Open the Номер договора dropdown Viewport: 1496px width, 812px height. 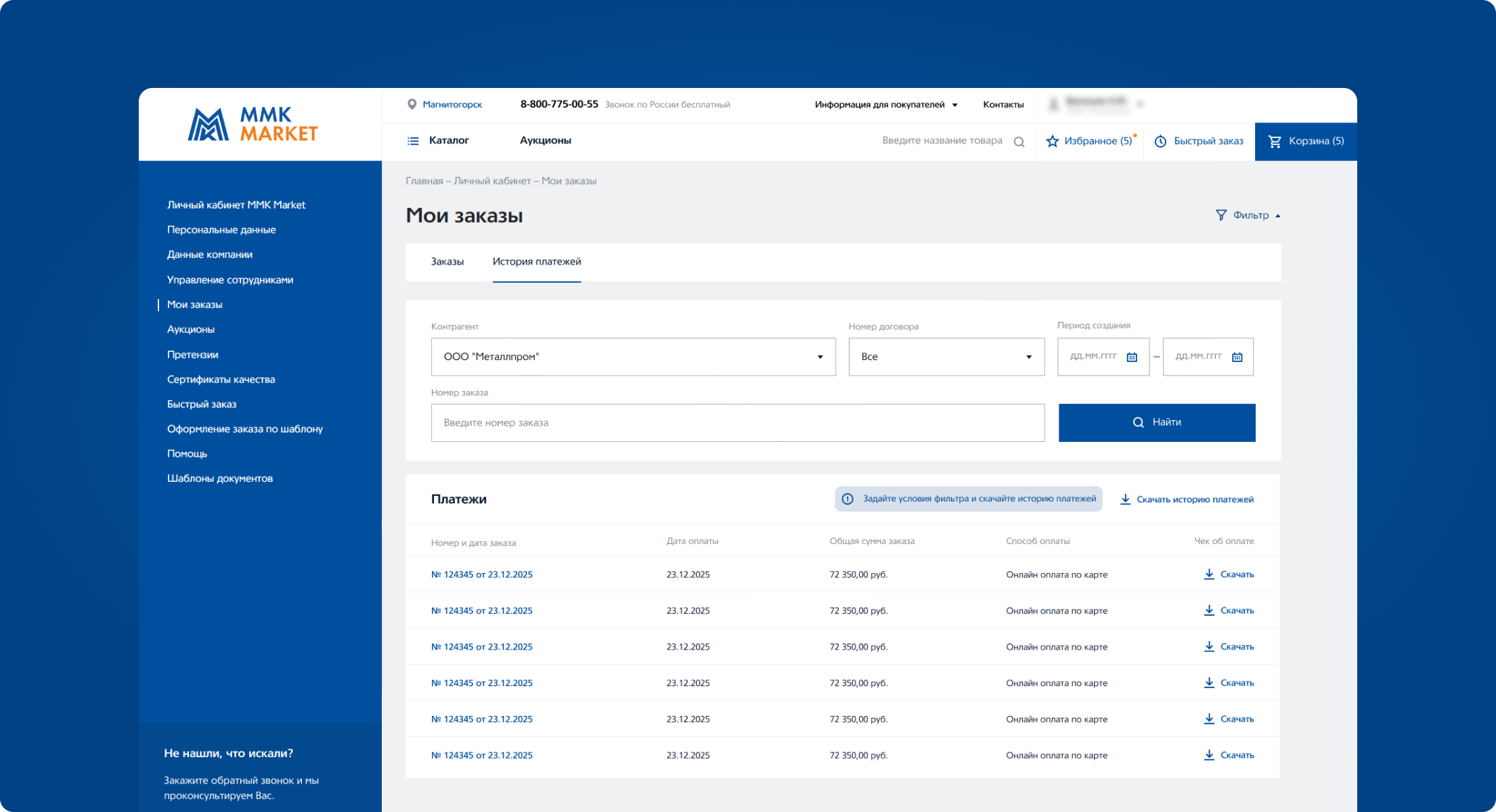[x=1028, y=357]
